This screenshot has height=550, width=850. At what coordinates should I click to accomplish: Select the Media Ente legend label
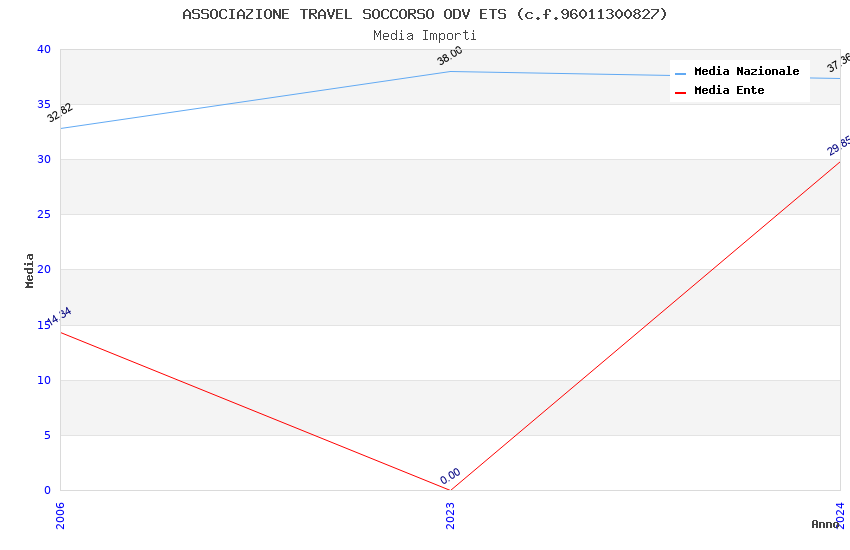[x=729, y=90]
